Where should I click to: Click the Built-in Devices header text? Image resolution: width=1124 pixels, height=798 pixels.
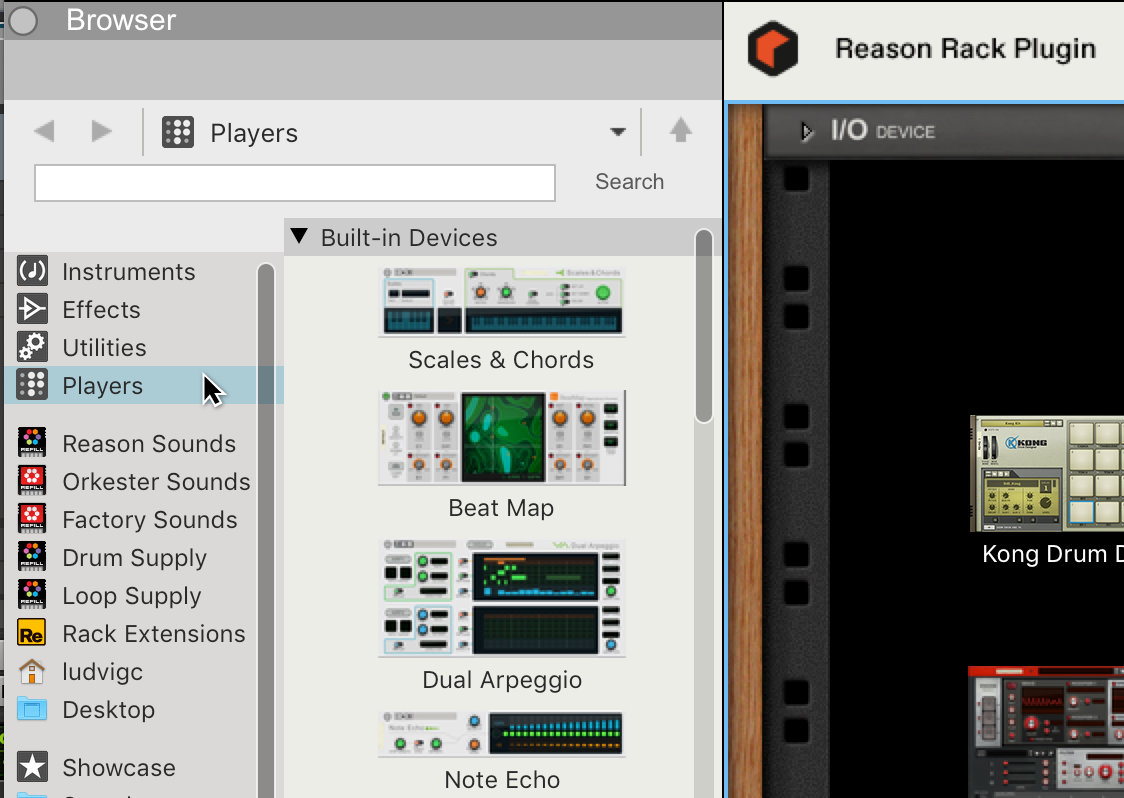[409, 237]
